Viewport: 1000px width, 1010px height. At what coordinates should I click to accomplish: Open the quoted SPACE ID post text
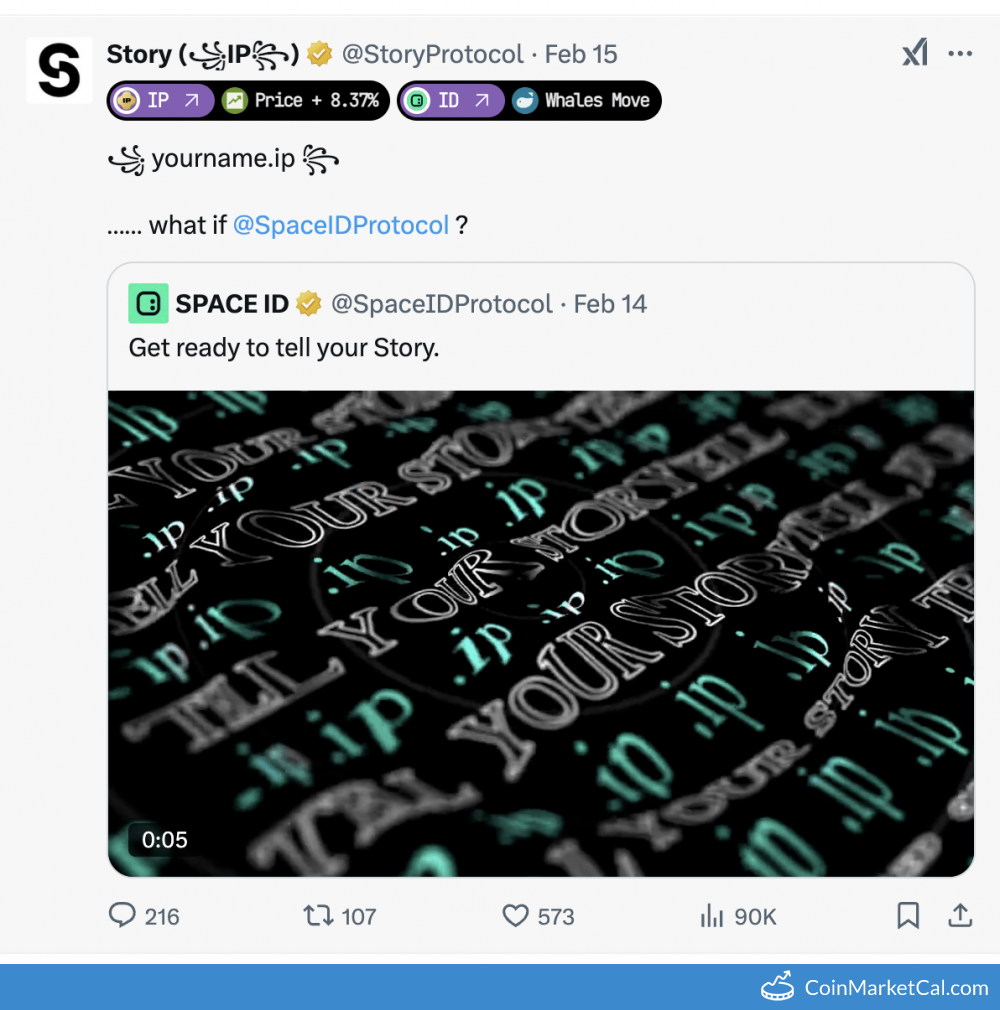(x=284, y=348)
